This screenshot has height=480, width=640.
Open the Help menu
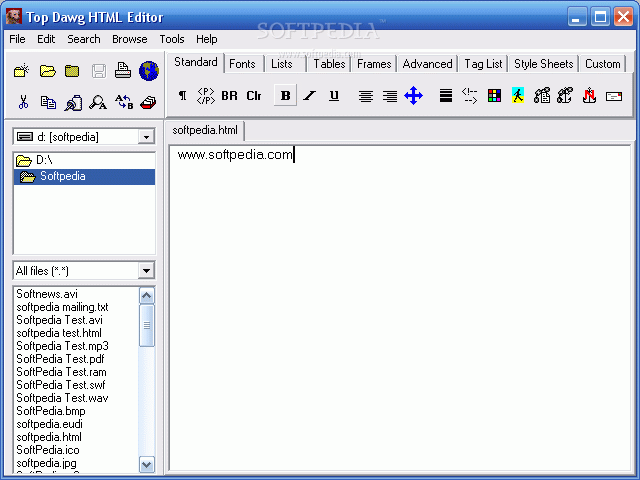click(207, 39)
